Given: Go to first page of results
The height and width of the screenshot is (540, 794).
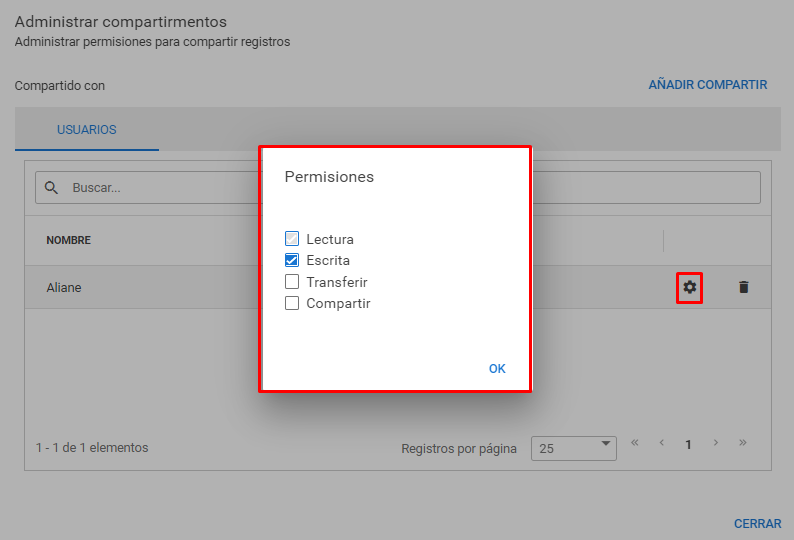Looking at the screenshot, I should tap(634, 443).
